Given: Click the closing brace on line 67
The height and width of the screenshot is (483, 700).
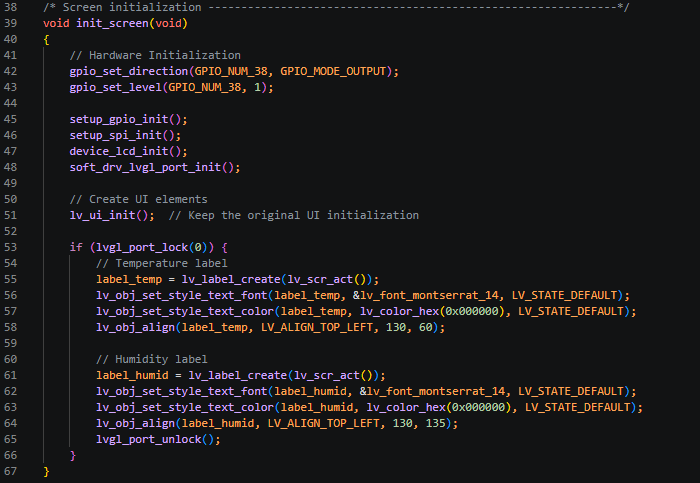Looking at the screenshot, I should pos(46,472).
